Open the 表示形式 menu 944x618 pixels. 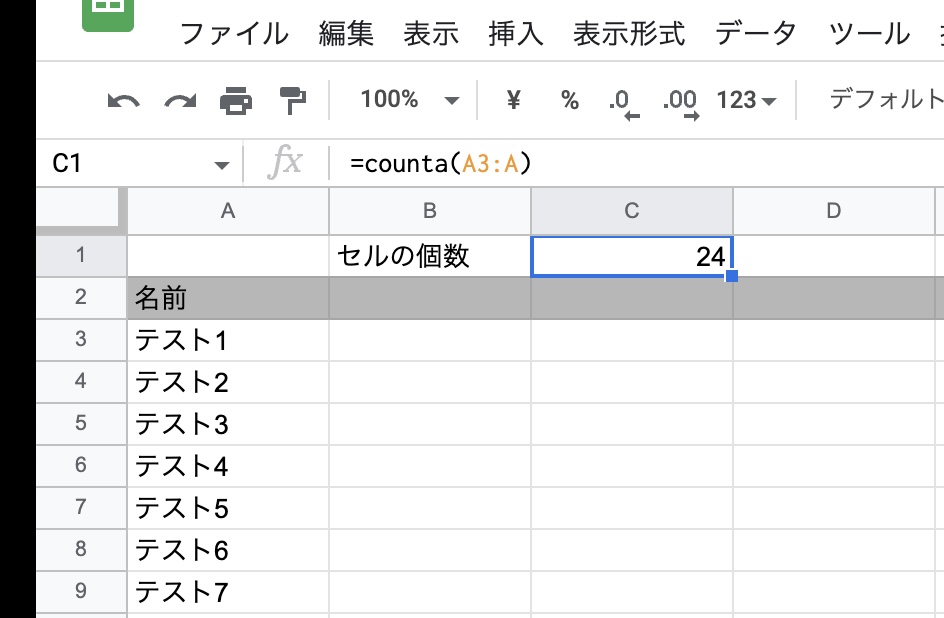pos(629,34)
